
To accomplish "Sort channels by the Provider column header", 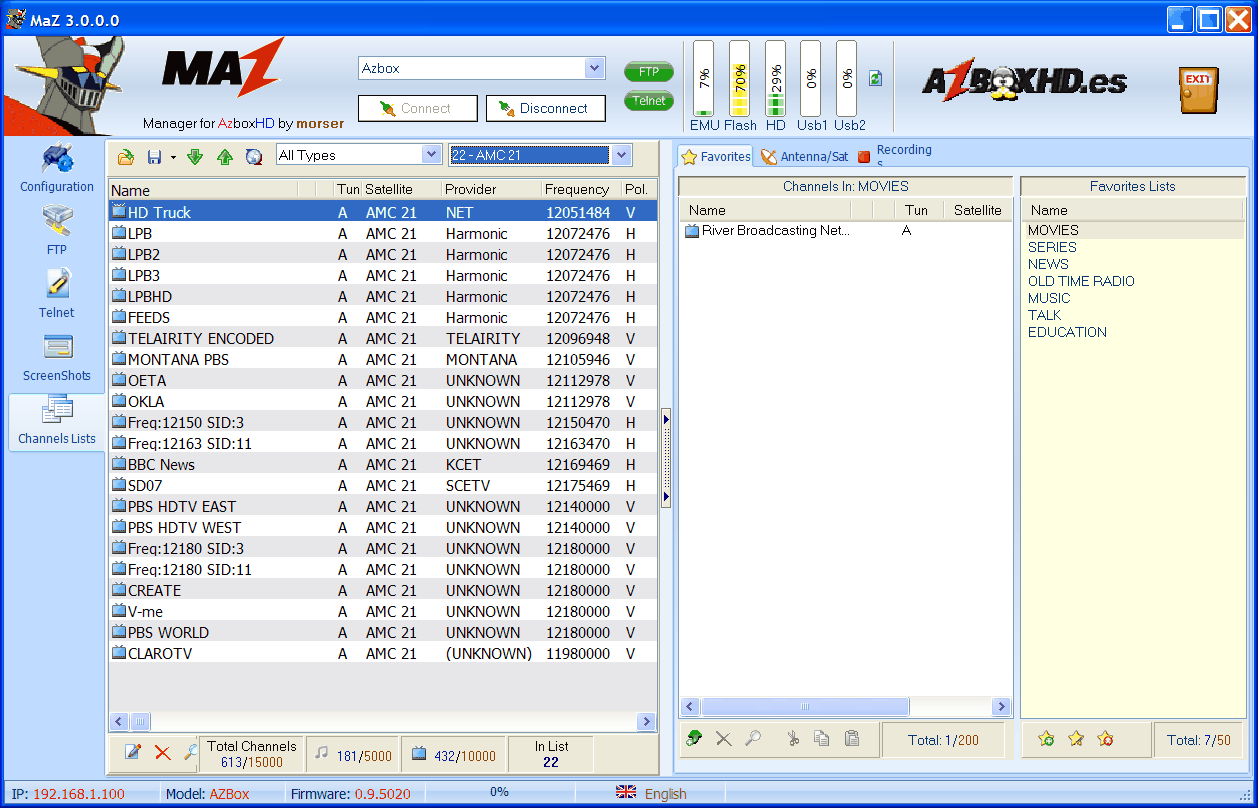I will tap(491, 189).
